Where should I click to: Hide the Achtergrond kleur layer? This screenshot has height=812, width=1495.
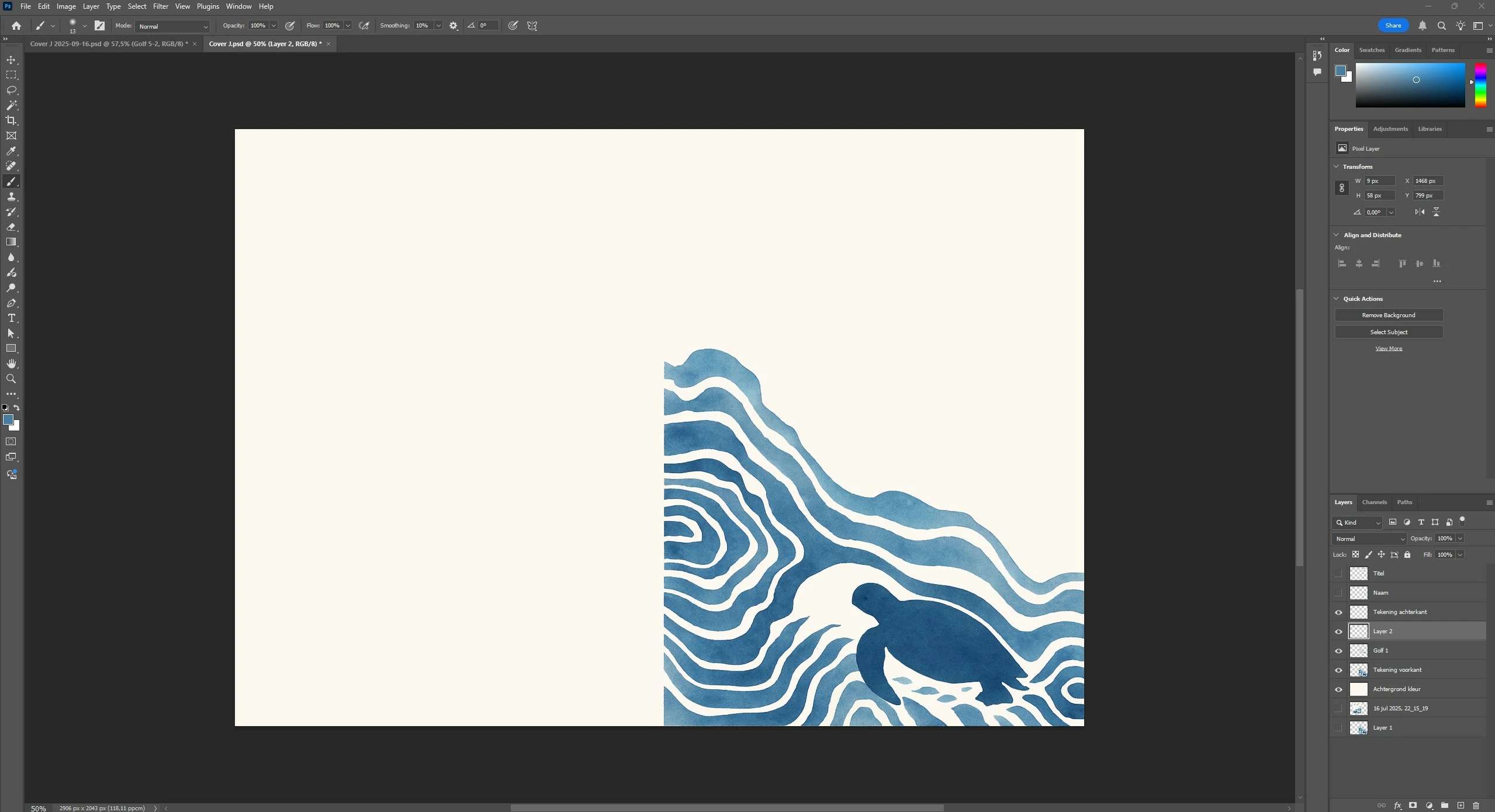pyautogui.click(x=1338, y=689)
